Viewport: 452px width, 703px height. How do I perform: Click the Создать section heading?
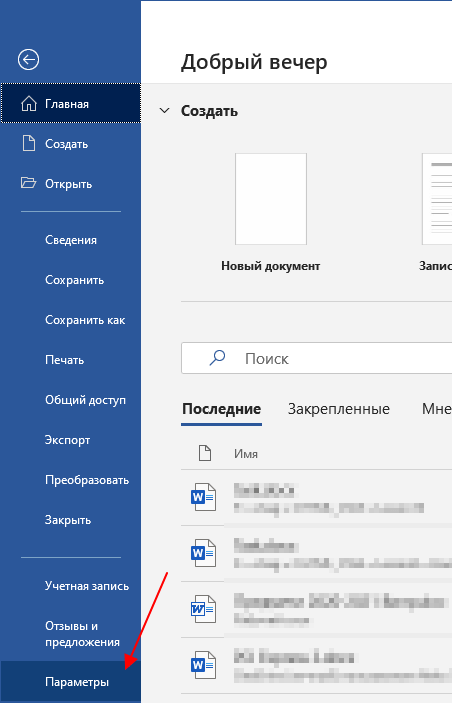209,111
